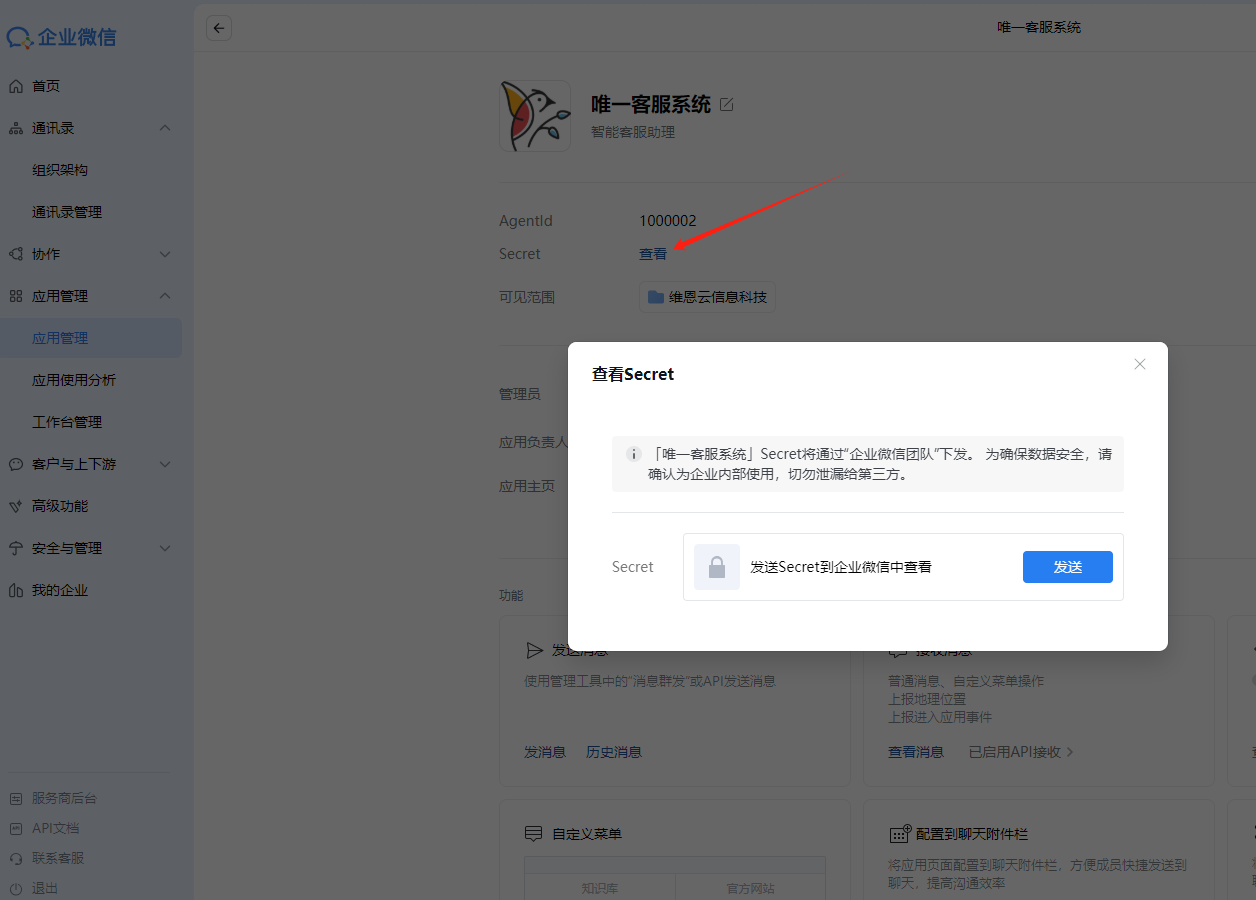This screenshot has width=1256, height=900.
Task: Click the 应用管理 grid icon
Action: click(x=16, y=296)
